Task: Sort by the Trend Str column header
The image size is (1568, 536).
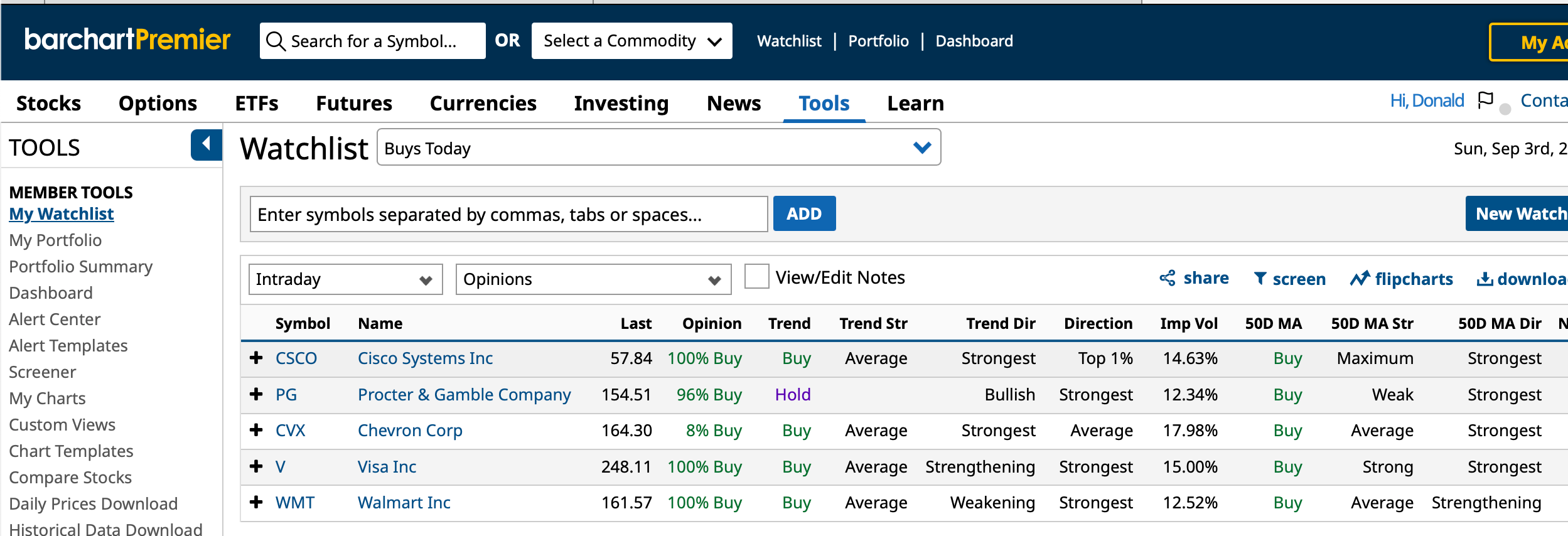Action: coord(873,323)
